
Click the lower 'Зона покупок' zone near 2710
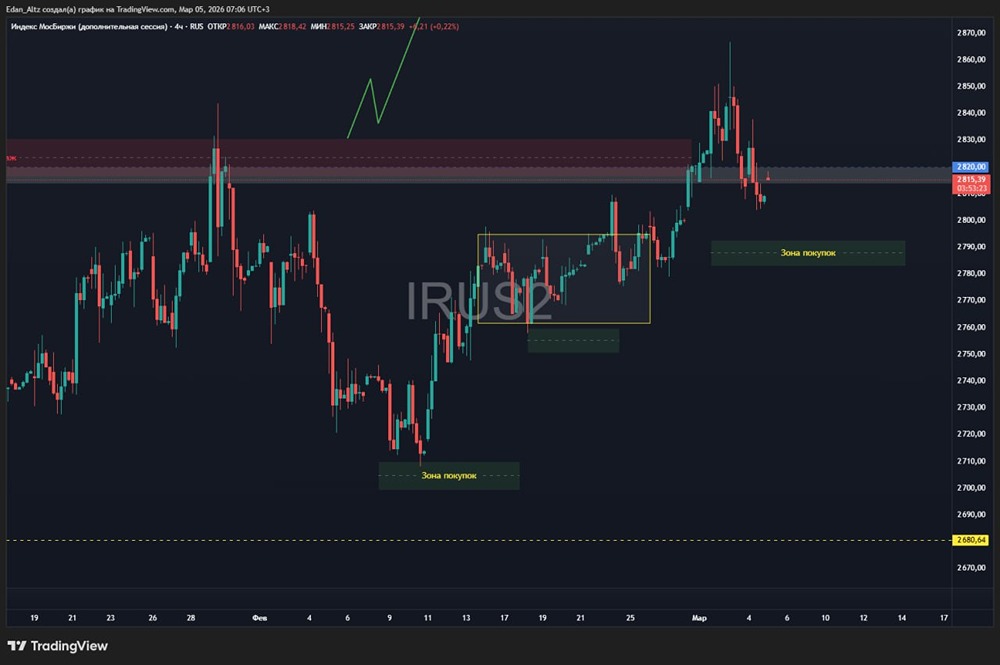coord(449,476)
